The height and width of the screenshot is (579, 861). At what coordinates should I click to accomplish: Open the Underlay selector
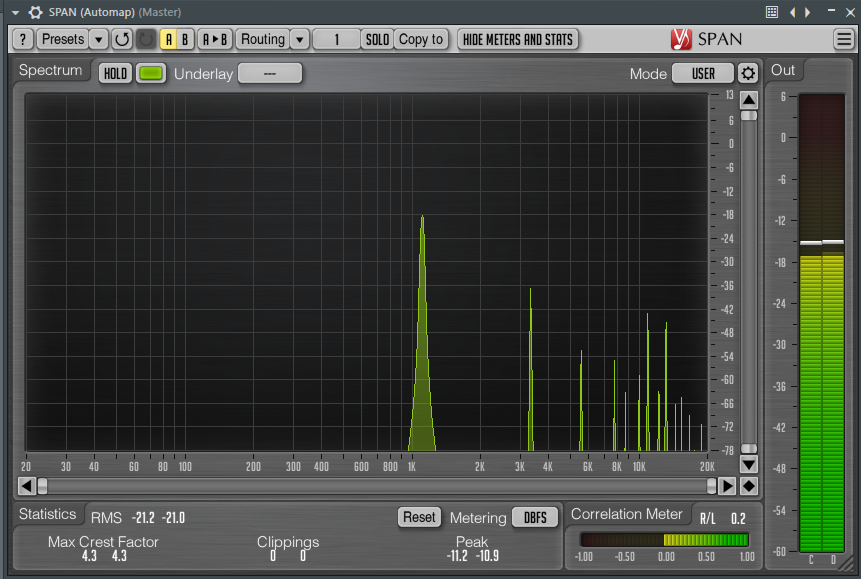pos(270,74)
